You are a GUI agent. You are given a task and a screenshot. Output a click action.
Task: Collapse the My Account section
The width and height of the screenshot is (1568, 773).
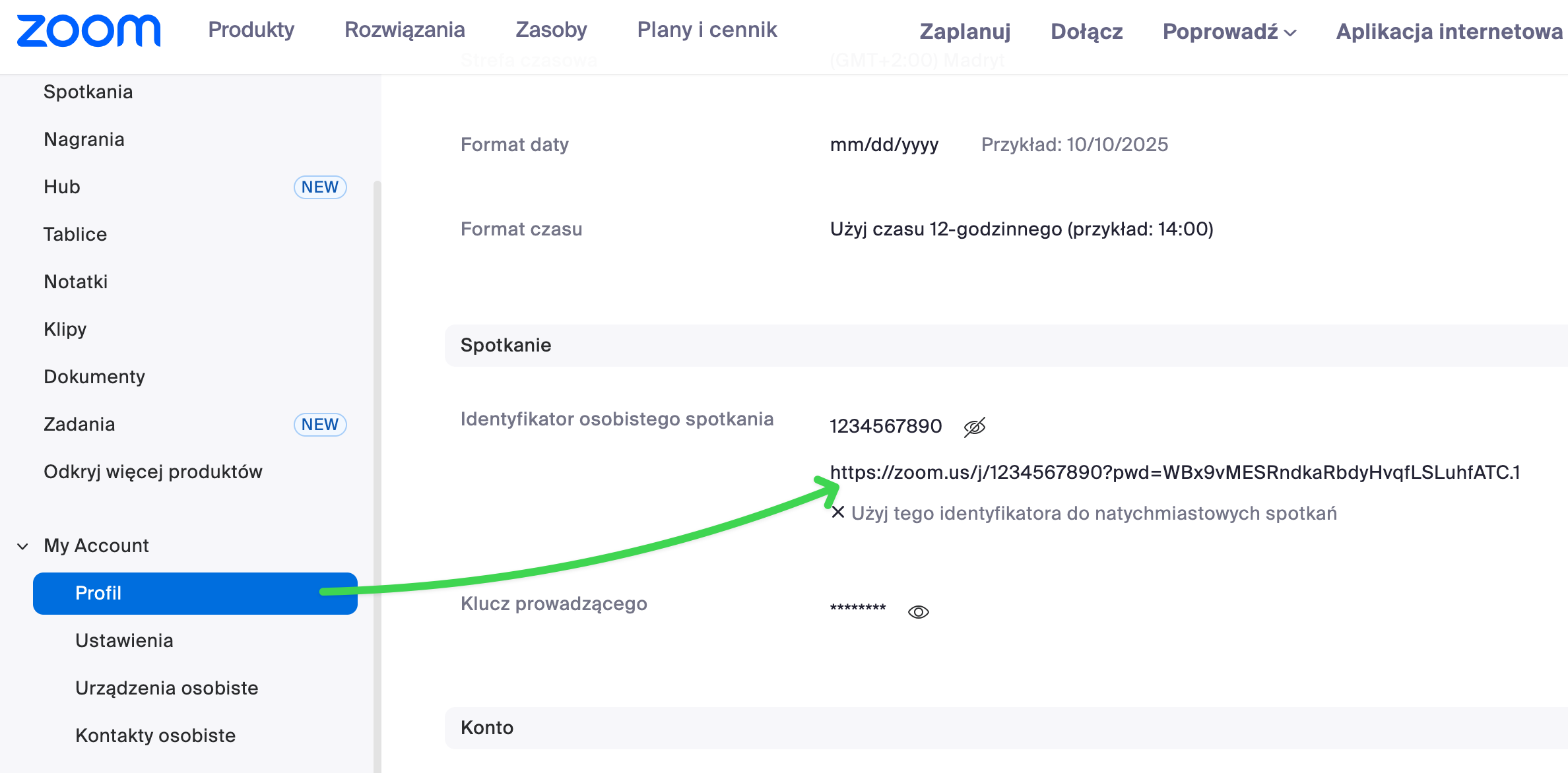23,546
